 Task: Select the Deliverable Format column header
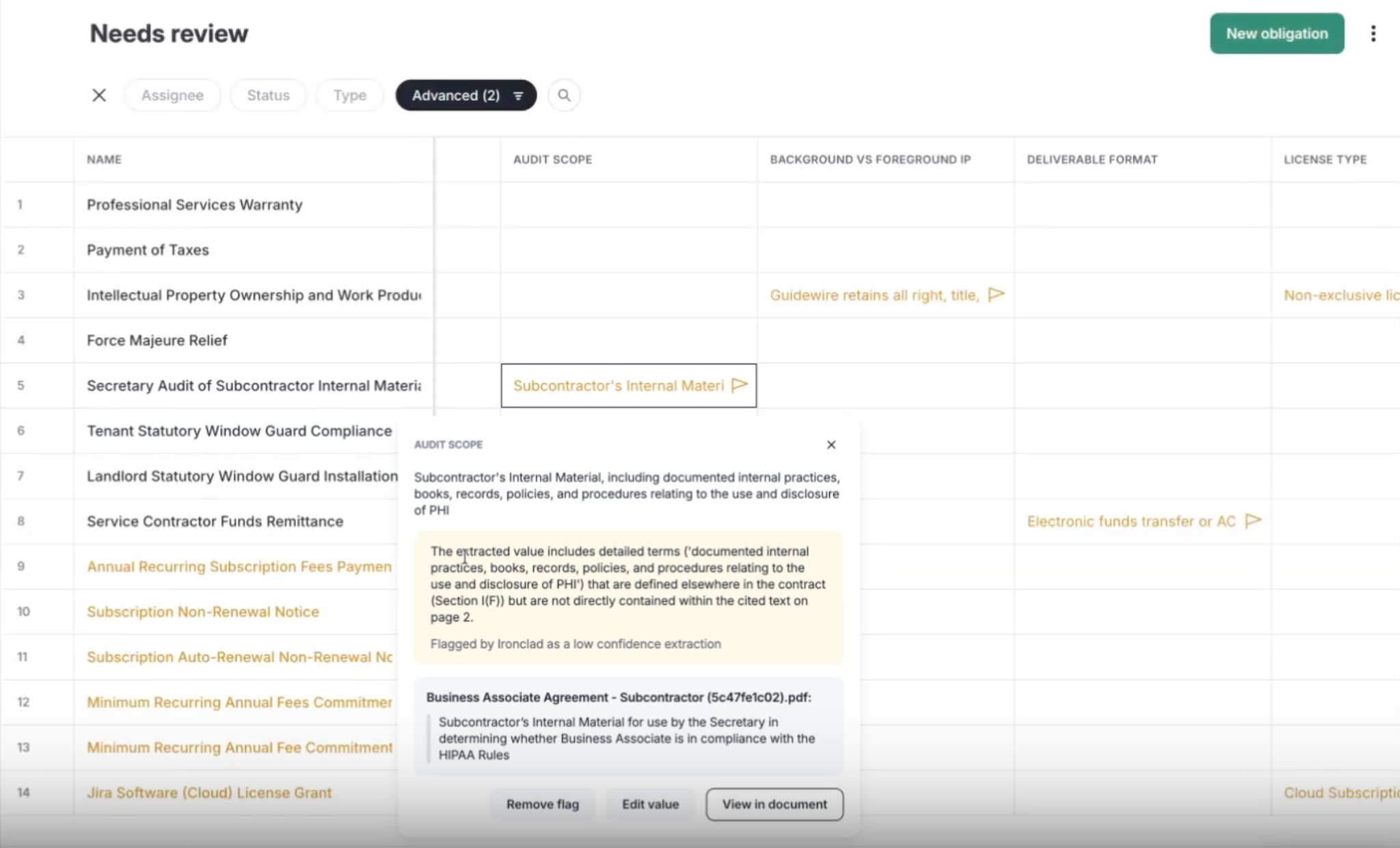pyautogui.click(x=1092, y=159)
